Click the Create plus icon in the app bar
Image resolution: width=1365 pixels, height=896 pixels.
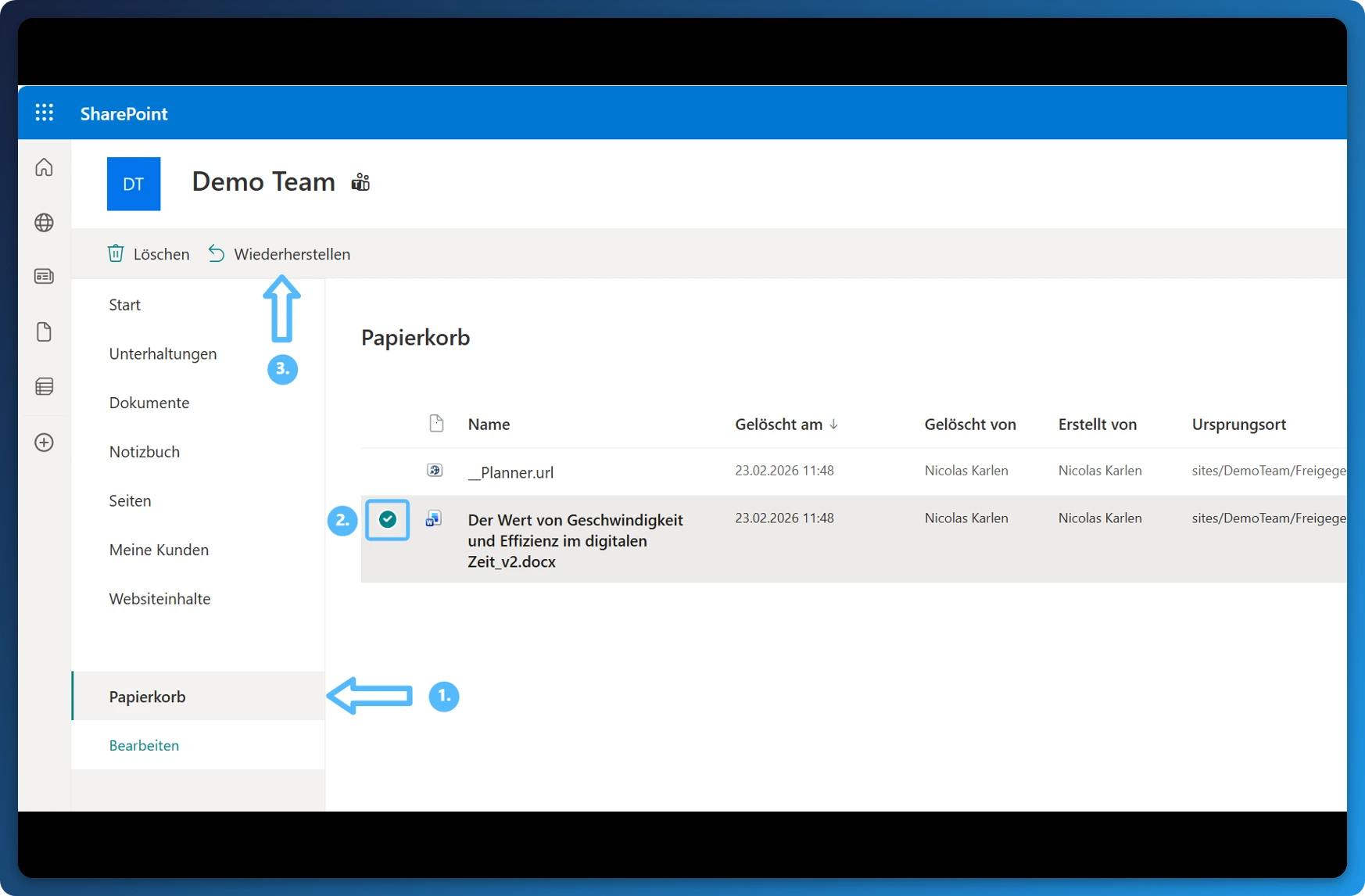44,443
